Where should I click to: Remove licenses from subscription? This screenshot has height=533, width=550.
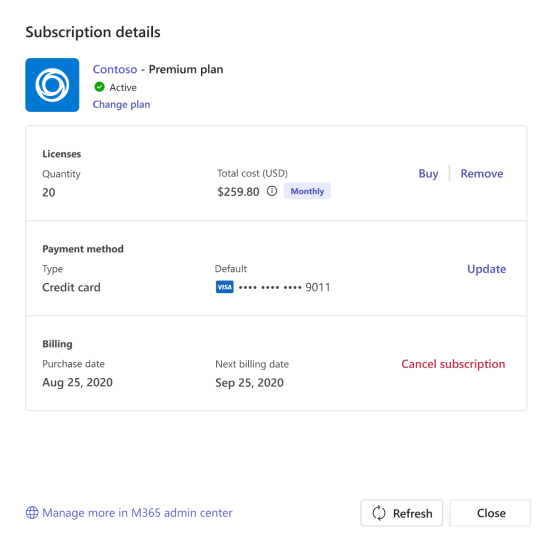pos(482,174)
